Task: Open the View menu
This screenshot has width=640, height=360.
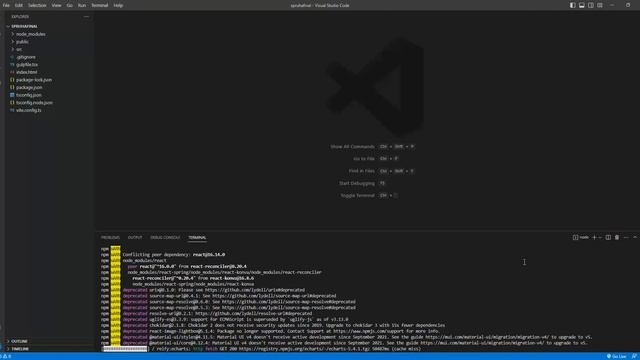Action: (56, 5)
